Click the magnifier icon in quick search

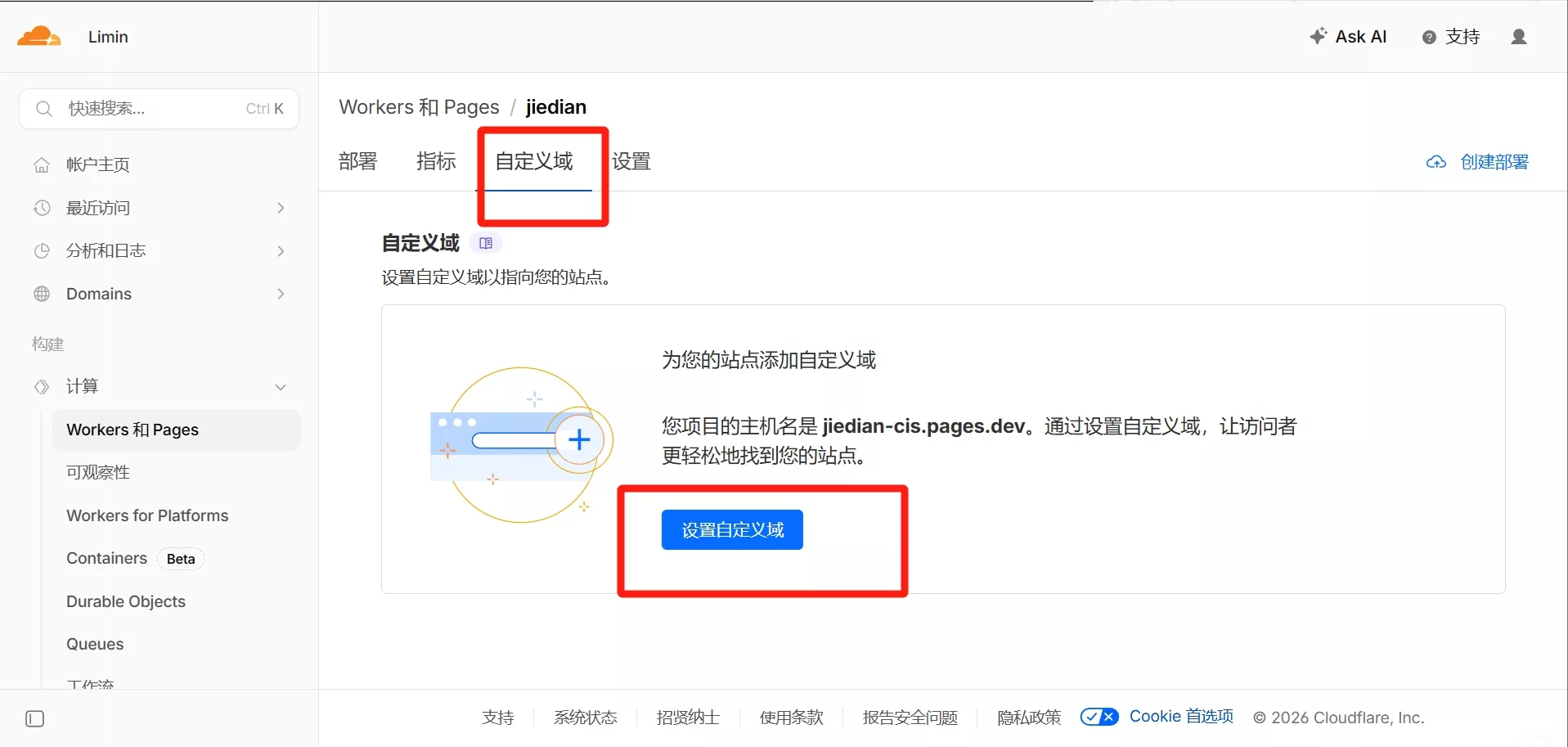coord(44,109)
